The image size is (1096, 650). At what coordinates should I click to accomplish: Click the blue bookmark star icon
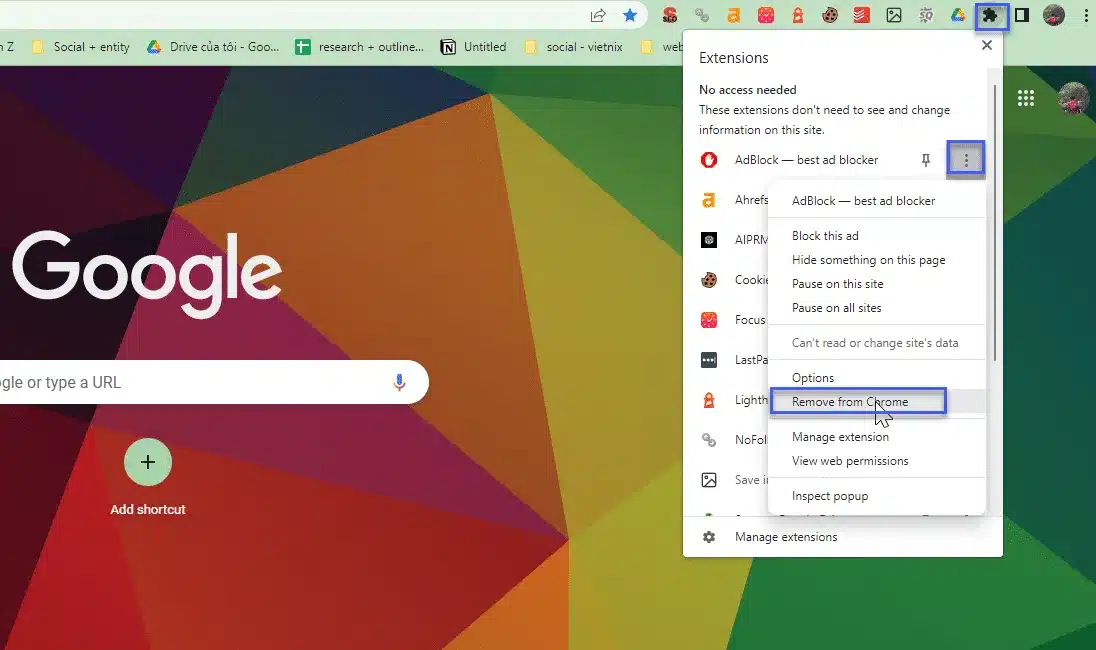click(x=630, y=15)
